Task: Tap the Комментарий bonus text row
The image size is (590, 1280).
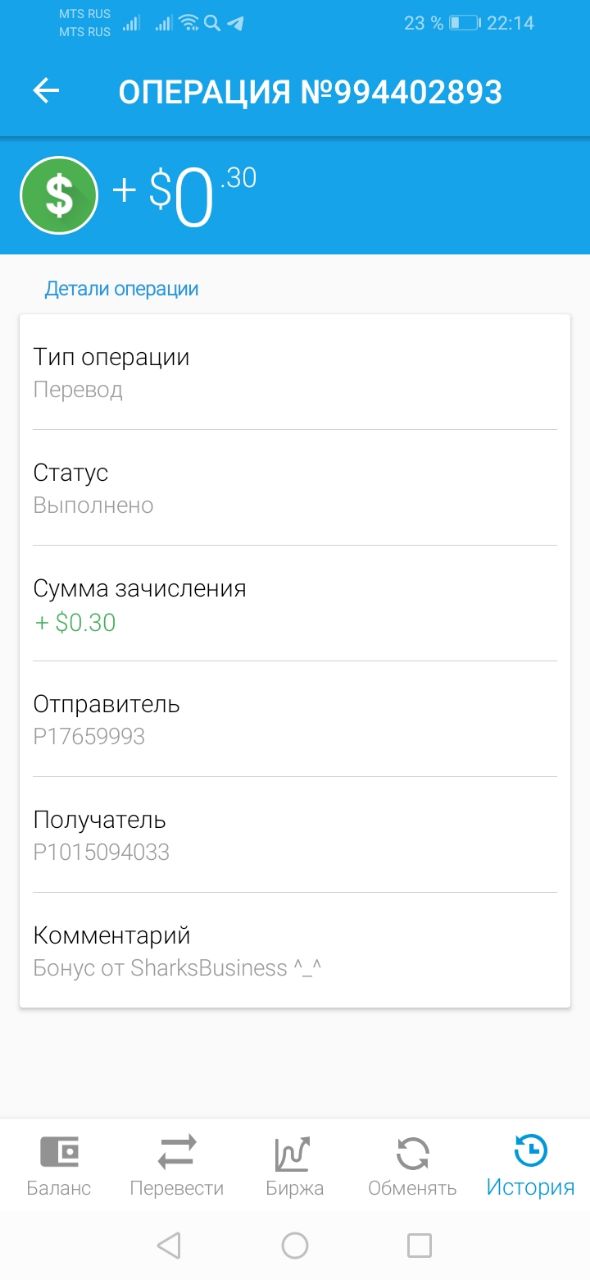Action: [x=295, y=951]
